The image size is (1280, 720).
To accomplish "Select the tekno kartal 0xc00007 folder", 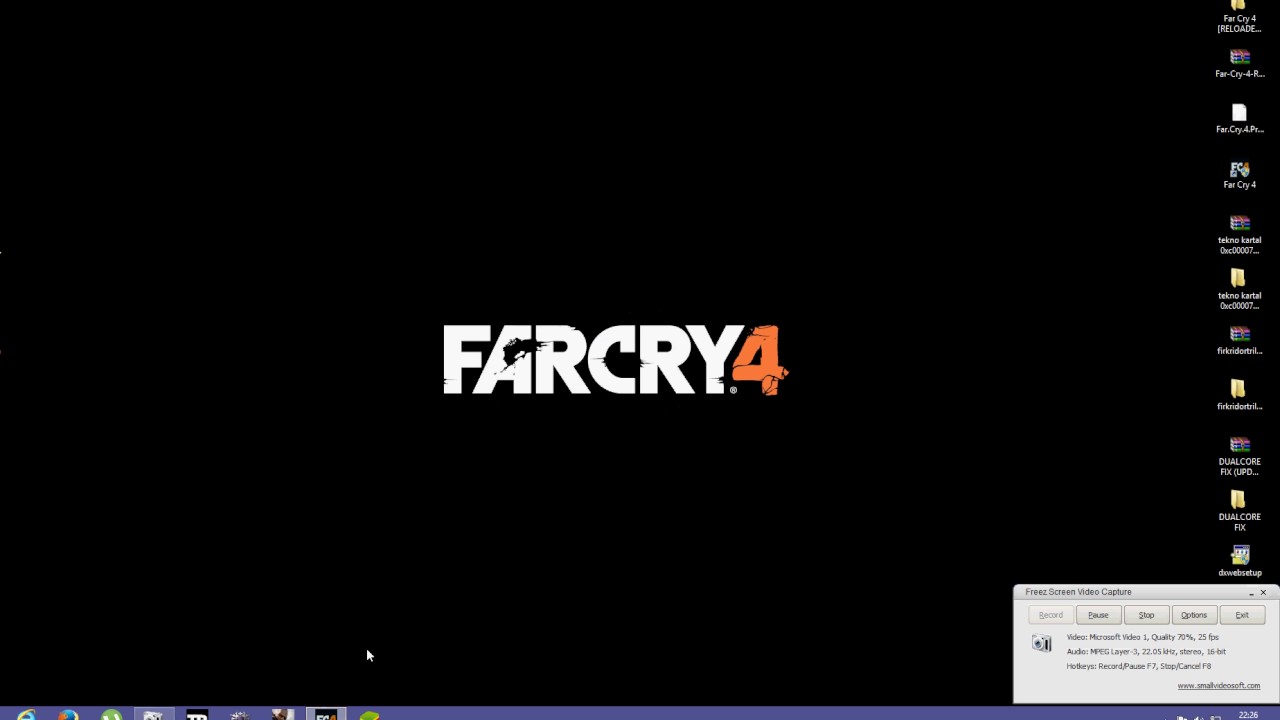I will (x=1239, y=289).
